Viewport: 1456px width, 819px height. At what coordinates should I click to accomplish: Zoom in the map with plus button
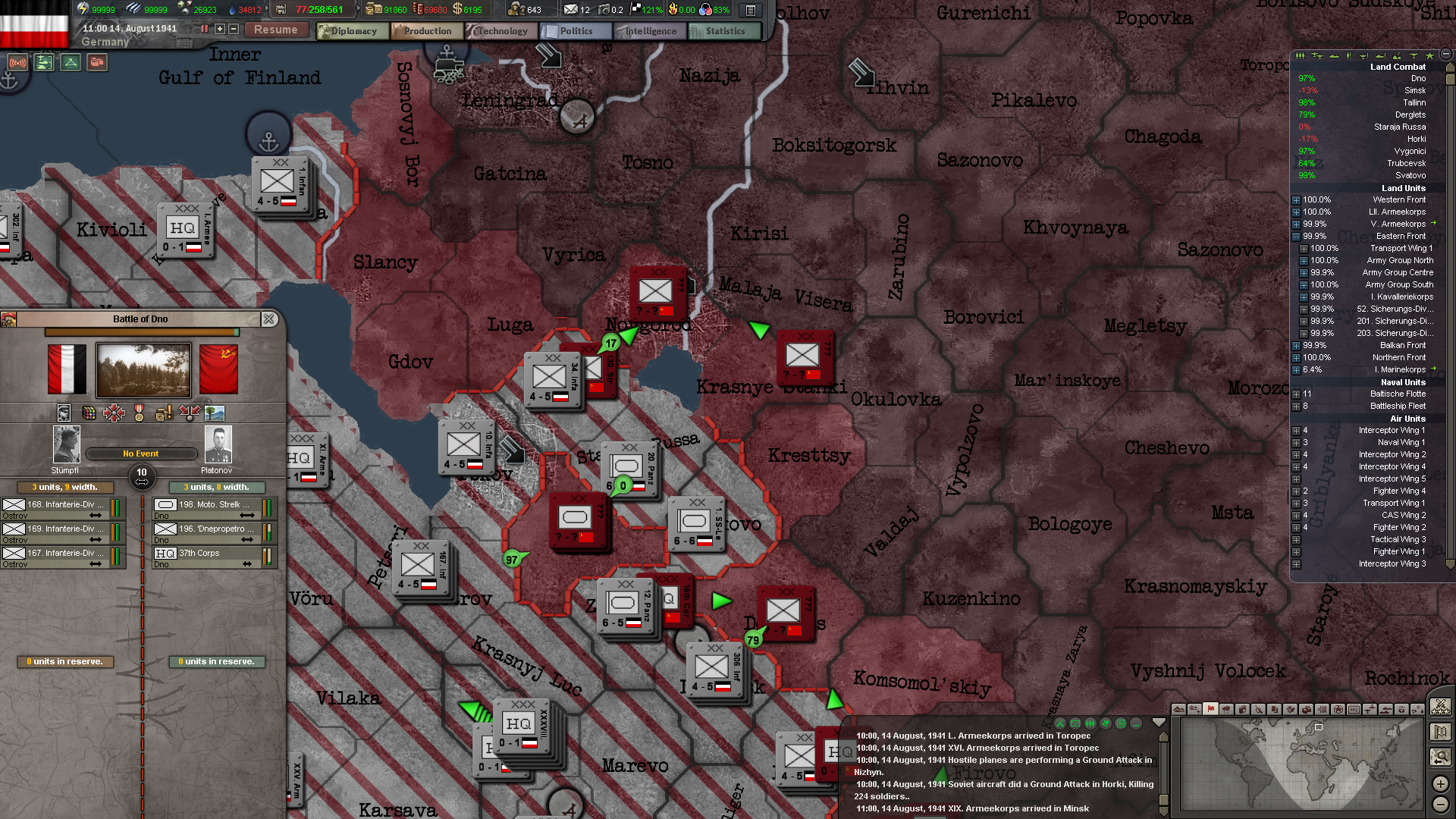(x=1440, y=783)
